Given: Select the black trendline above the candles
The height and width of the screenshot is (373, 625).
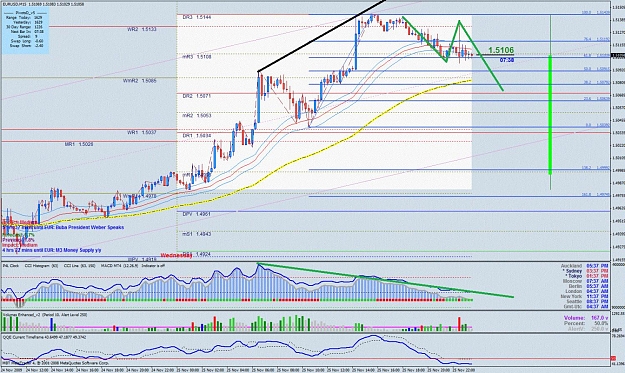Looking at the screenshot, I should [322, 36].
